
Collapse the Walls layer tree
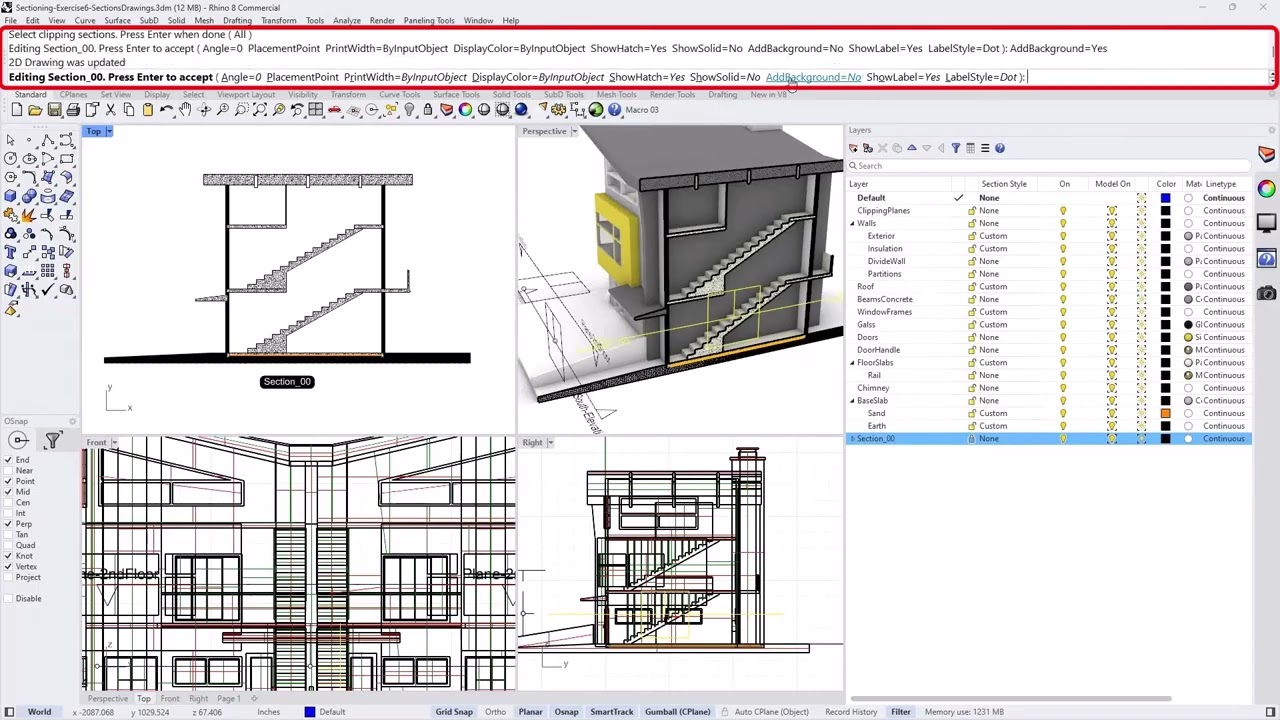pyautogui.click(x=853, y=223)
